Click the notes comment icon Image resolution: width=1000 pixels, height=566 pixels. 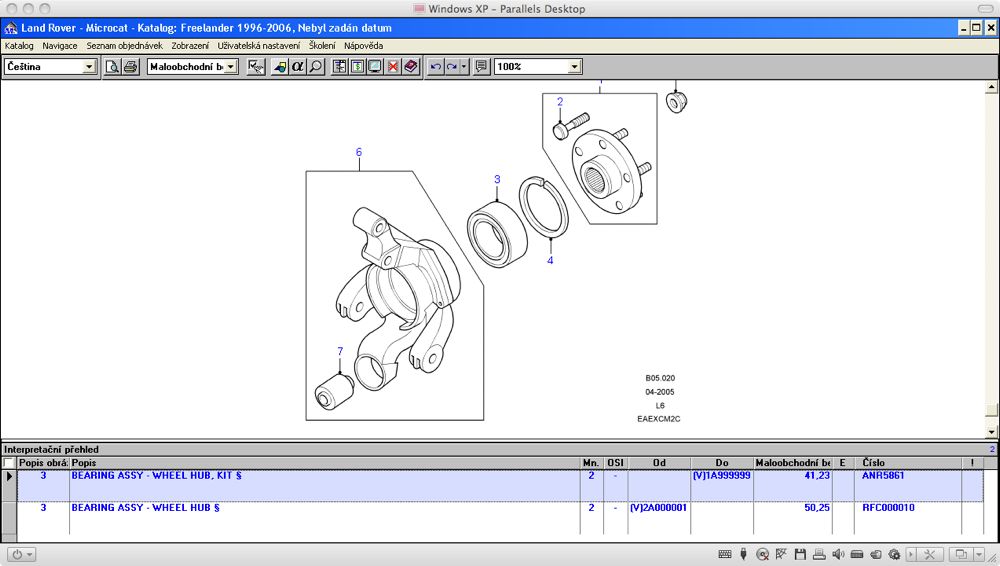pyautogui.click(x=482, y=67)
